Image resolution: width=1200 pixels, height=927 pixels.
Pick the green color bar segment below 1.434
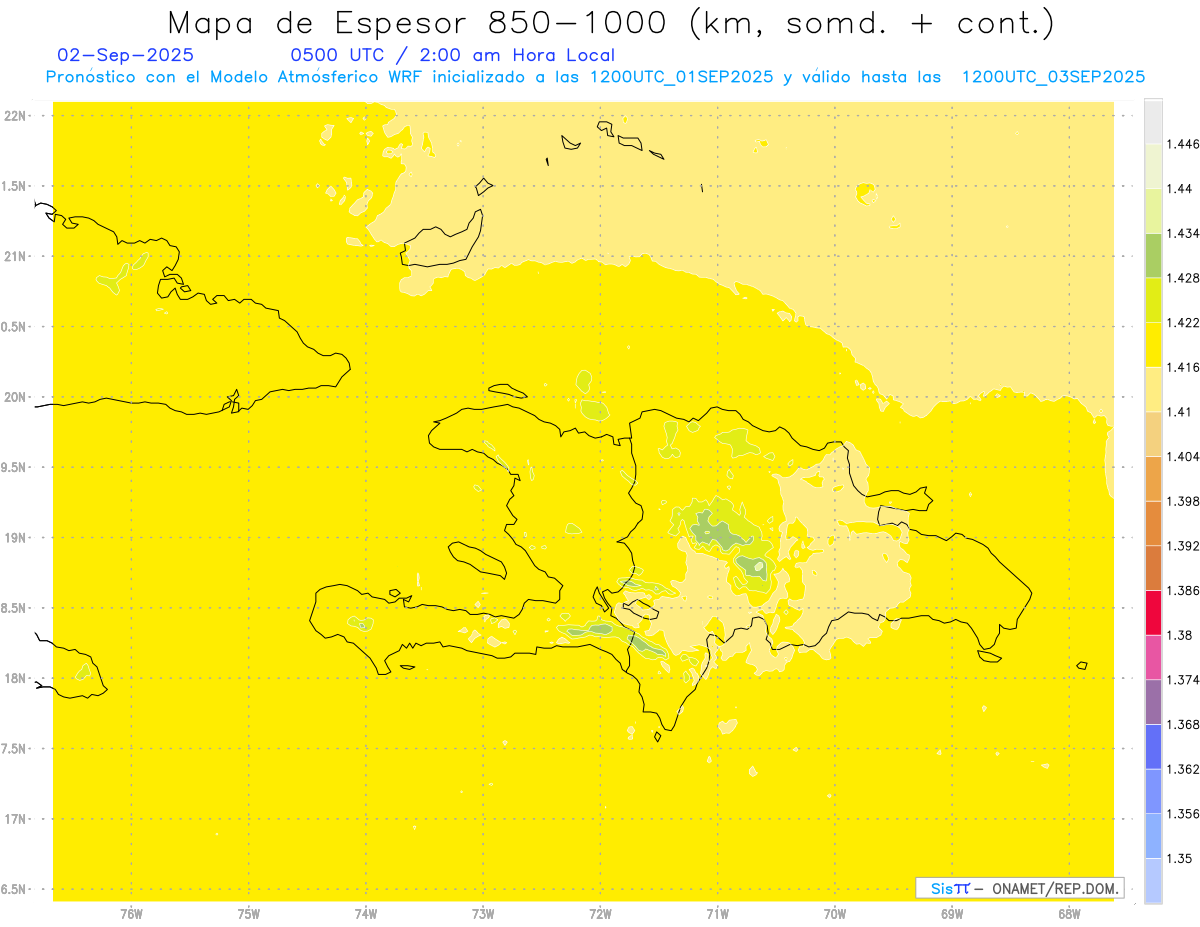point(1153,255)
